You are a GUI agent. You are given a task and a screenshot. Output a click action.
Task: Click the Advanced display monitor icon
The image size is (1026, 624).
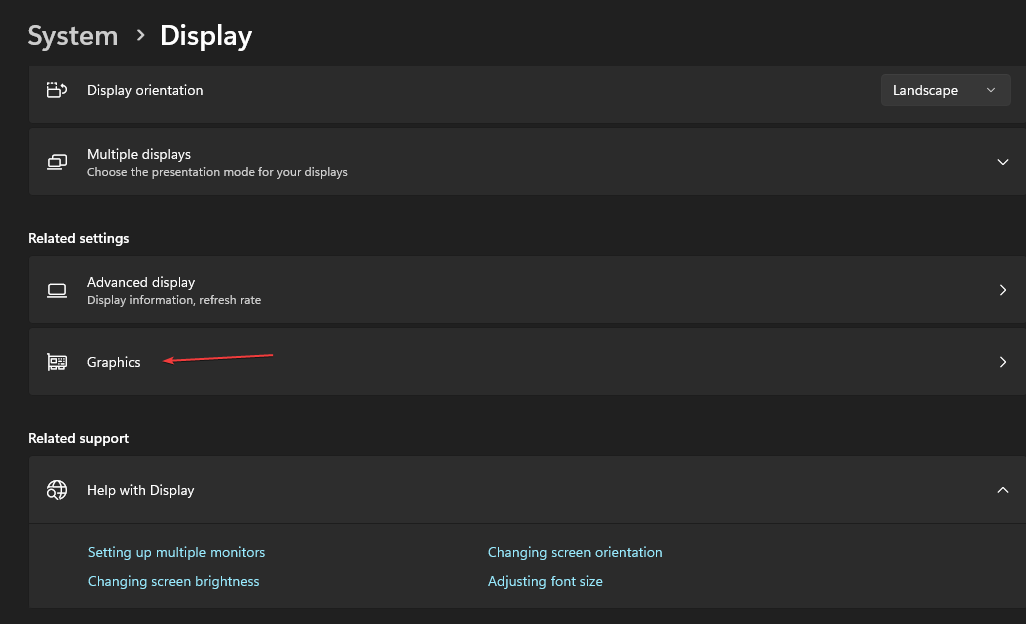coord(57,290)
